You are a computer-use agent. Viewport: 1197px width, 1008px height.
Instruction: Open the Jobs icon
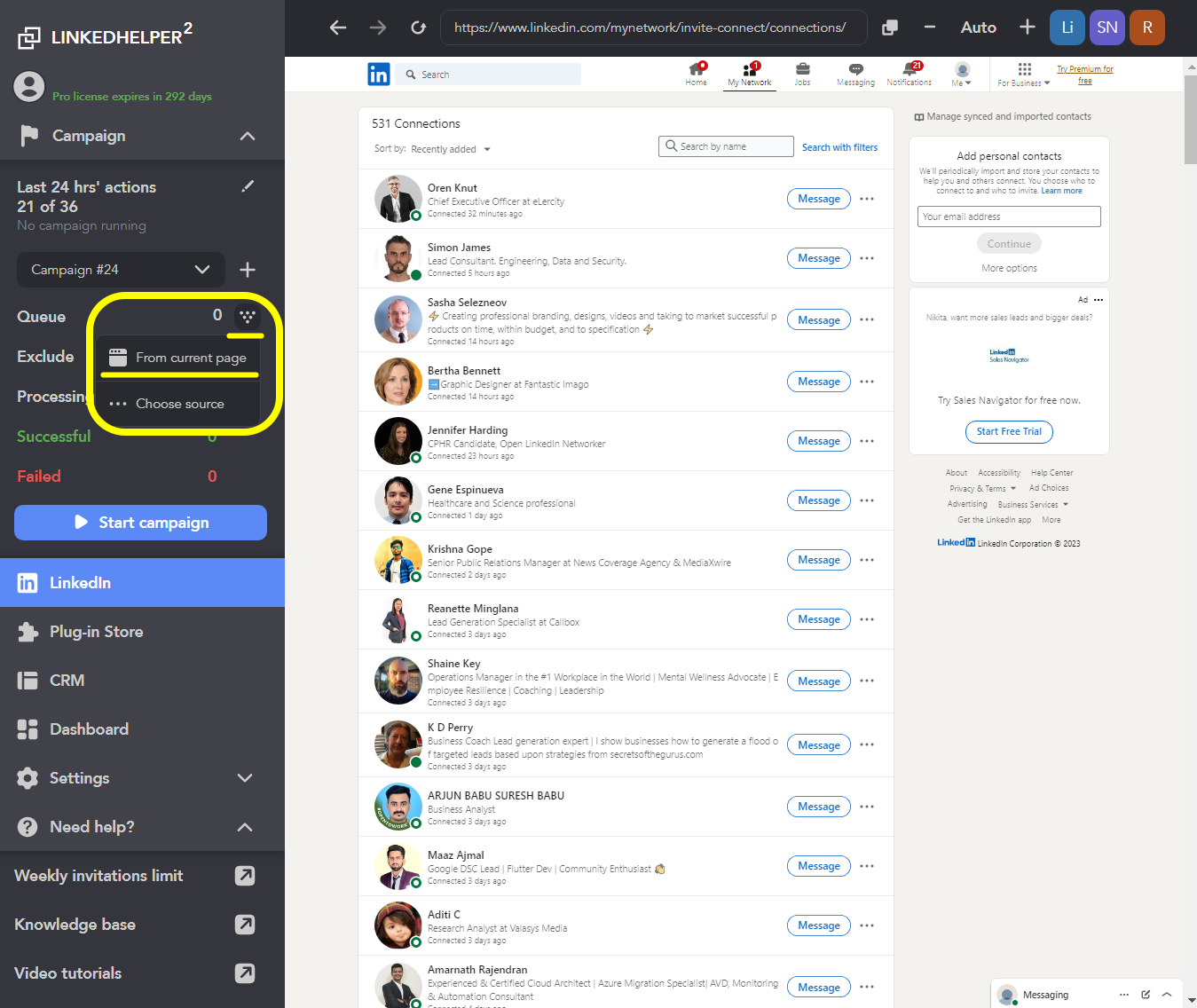tap(802, 74)
